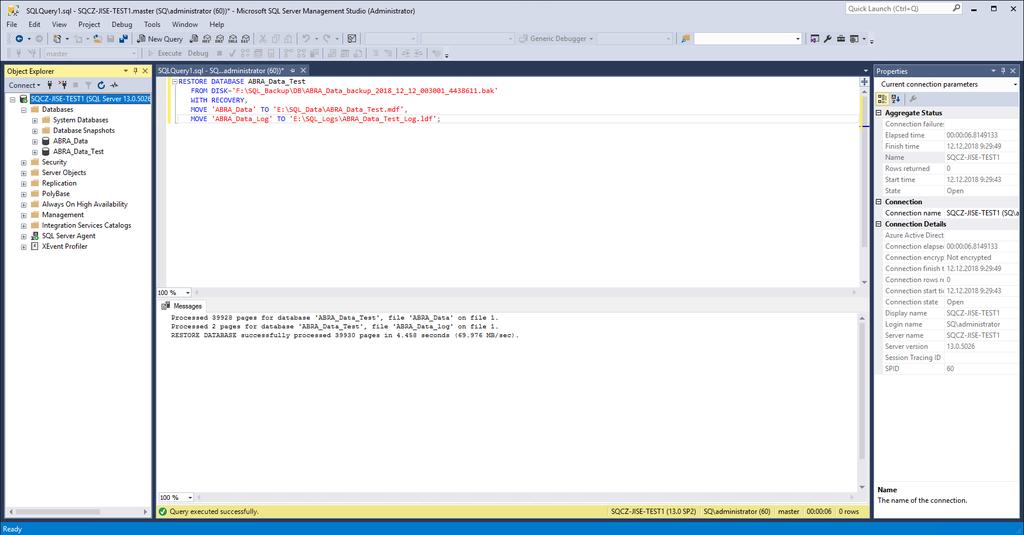Open Activity Monitor icon in Object Explorer

(114, 85)
